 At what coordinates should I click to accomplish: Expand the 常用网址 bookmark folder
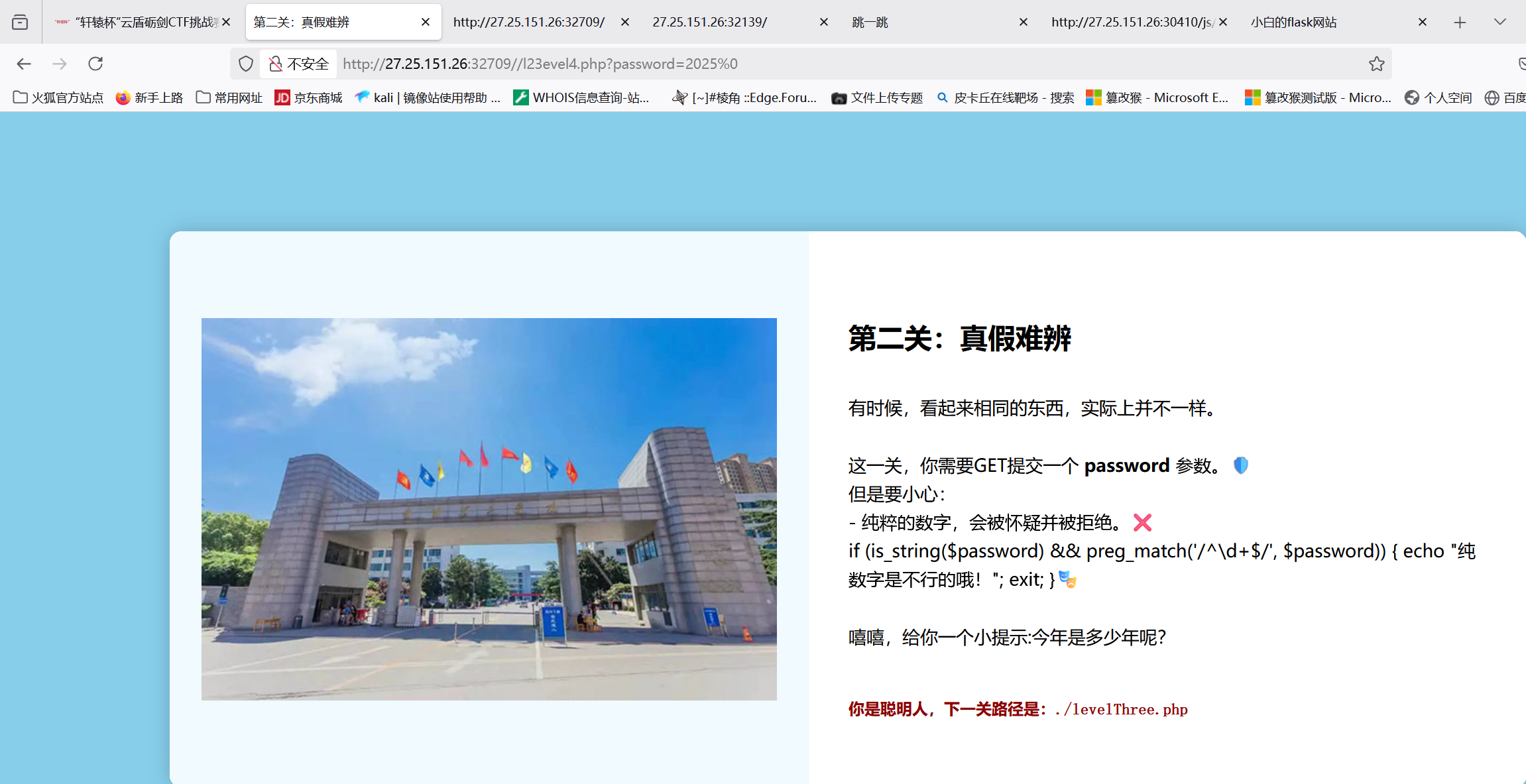(x=229, y=98)
